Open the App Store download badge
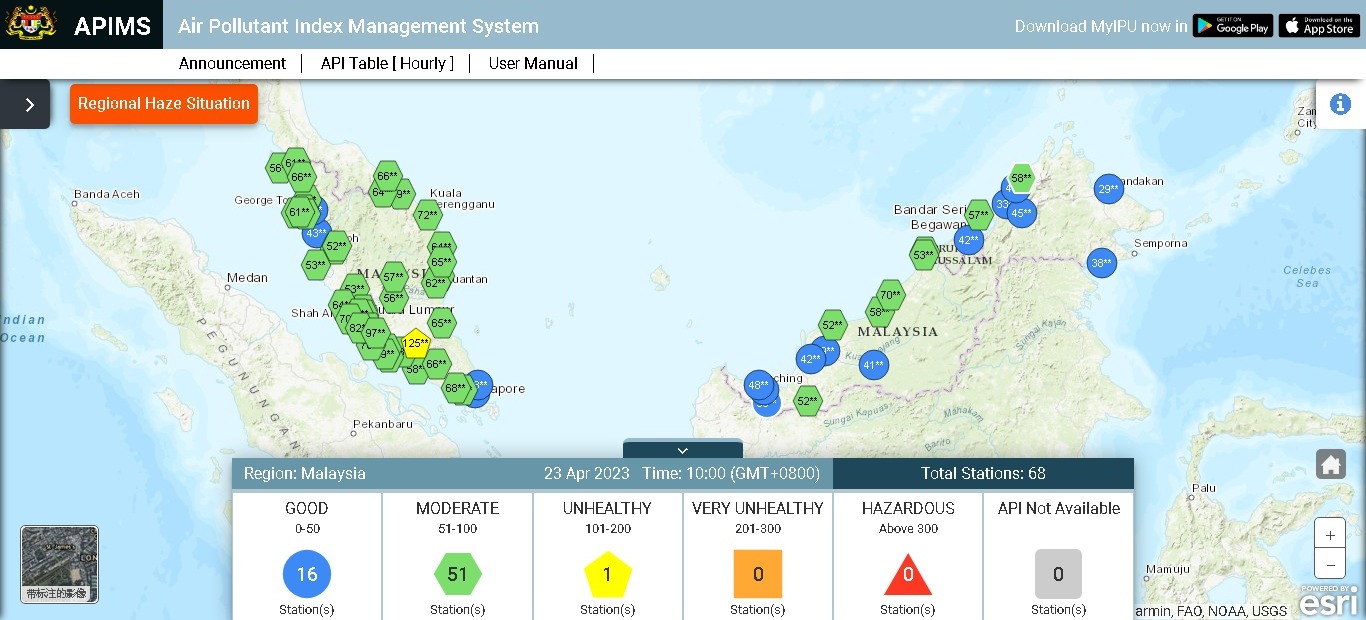1366x620 pixels. [x=1318, y=26]
